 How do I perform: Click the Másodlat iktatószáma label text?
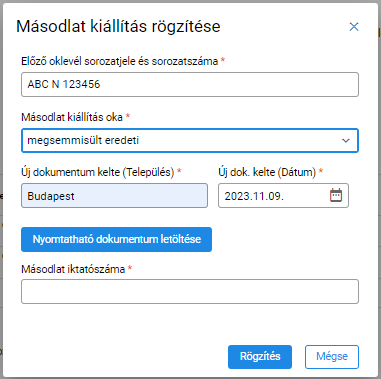(73, 269)
